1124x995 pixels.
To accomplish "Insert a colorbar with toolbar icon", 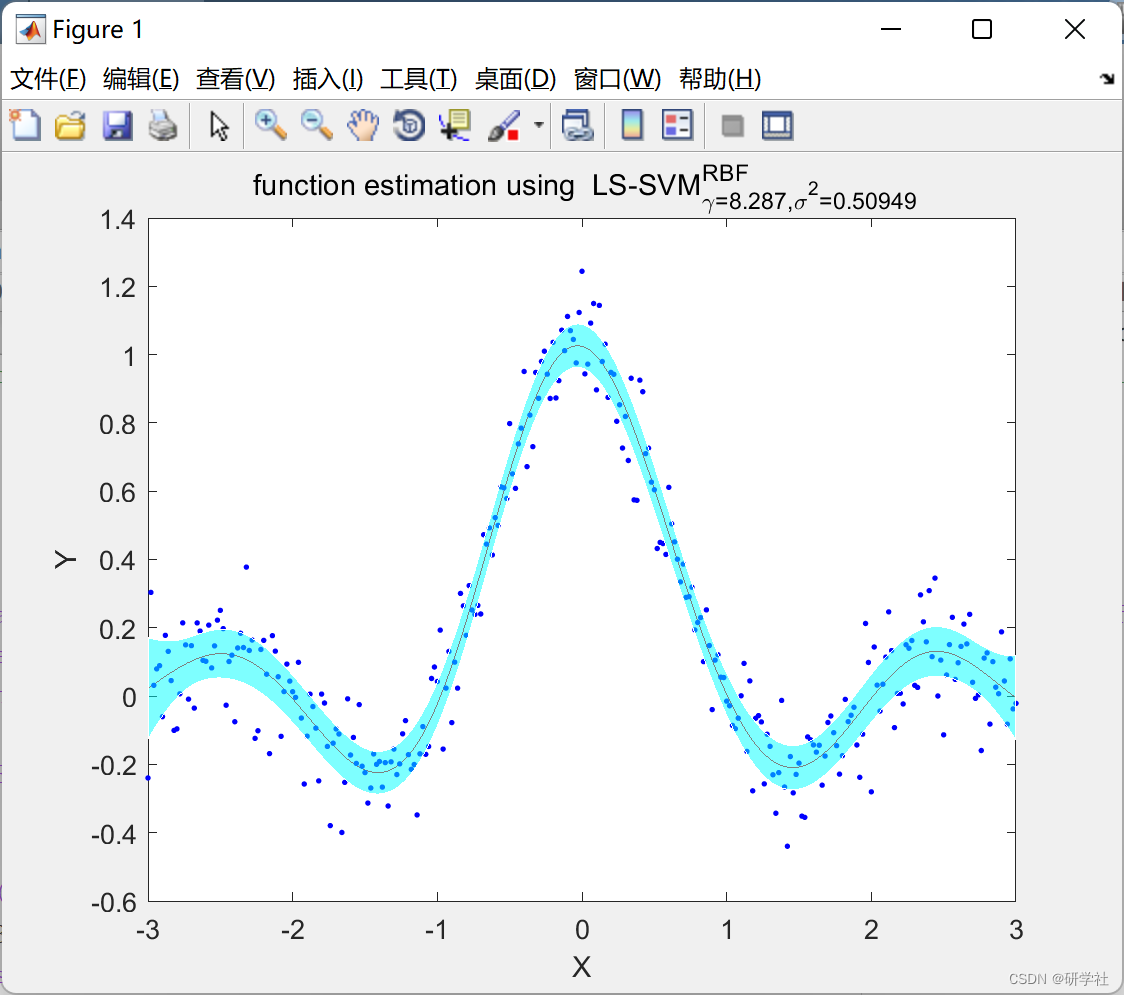I will coord(632,125).
